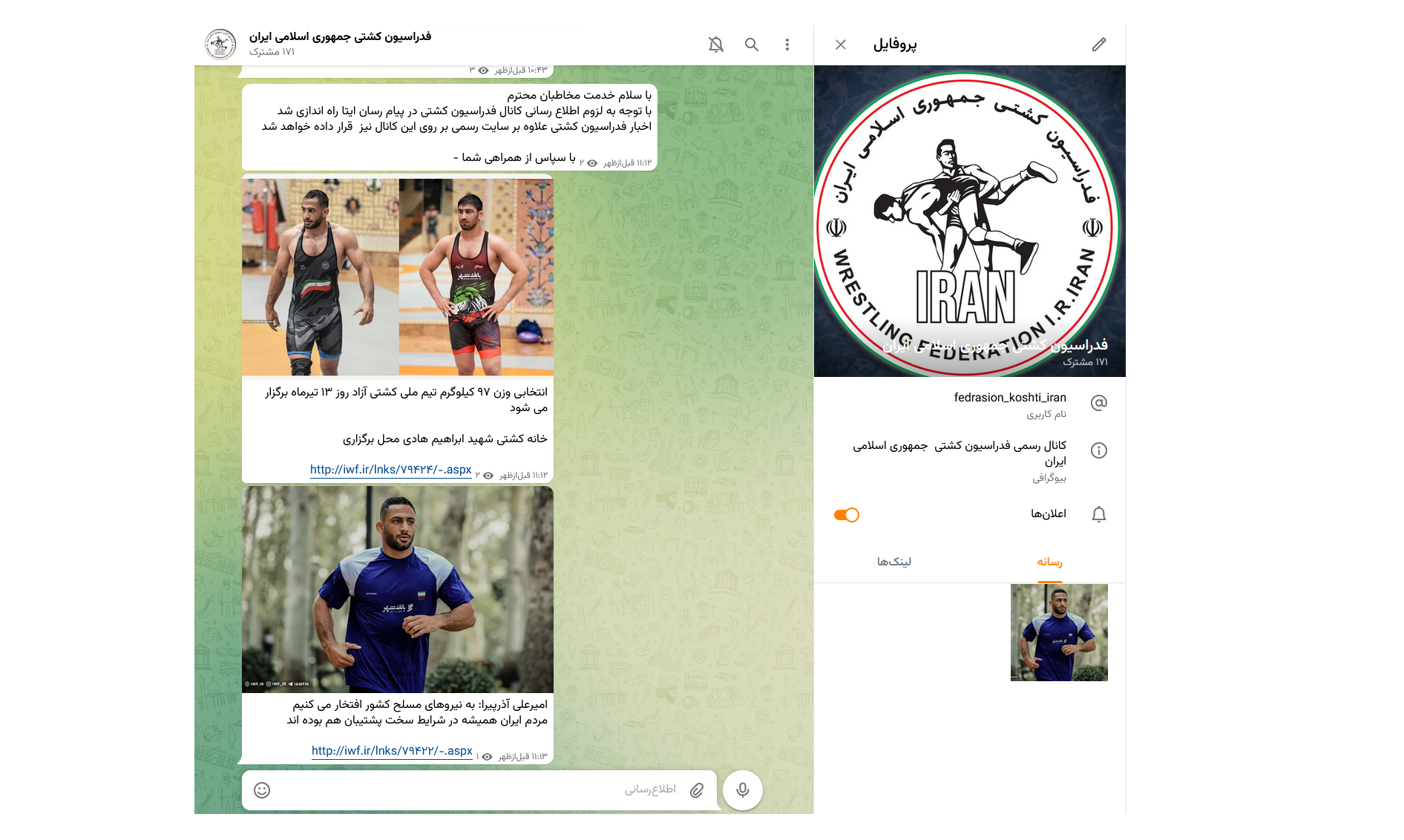Image resolution: width=1404 pixels, height=840 pixels.
Task: Open link http://iwf.ir/lnks/۷۹۴۲۲/-.aspx
Action: [x=392, y=751]
